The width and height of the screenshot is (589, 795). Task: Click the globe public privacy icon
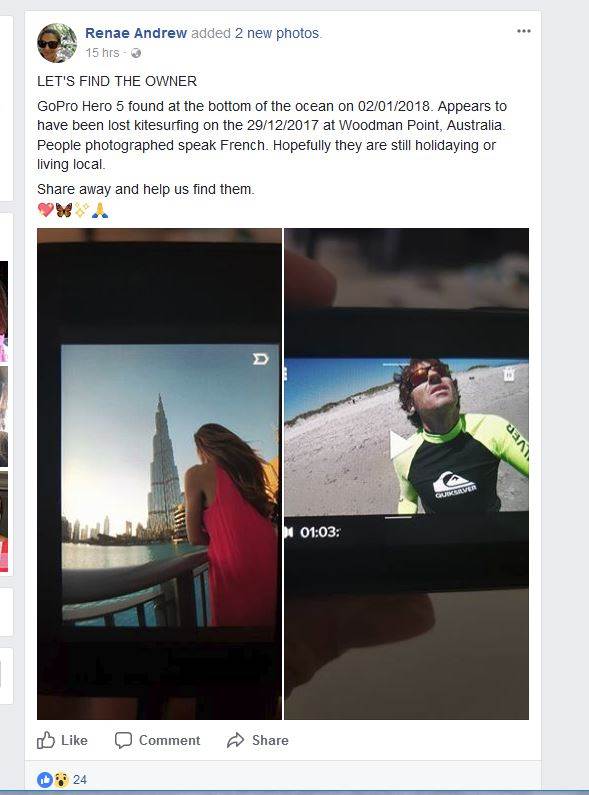pos(136,53)
